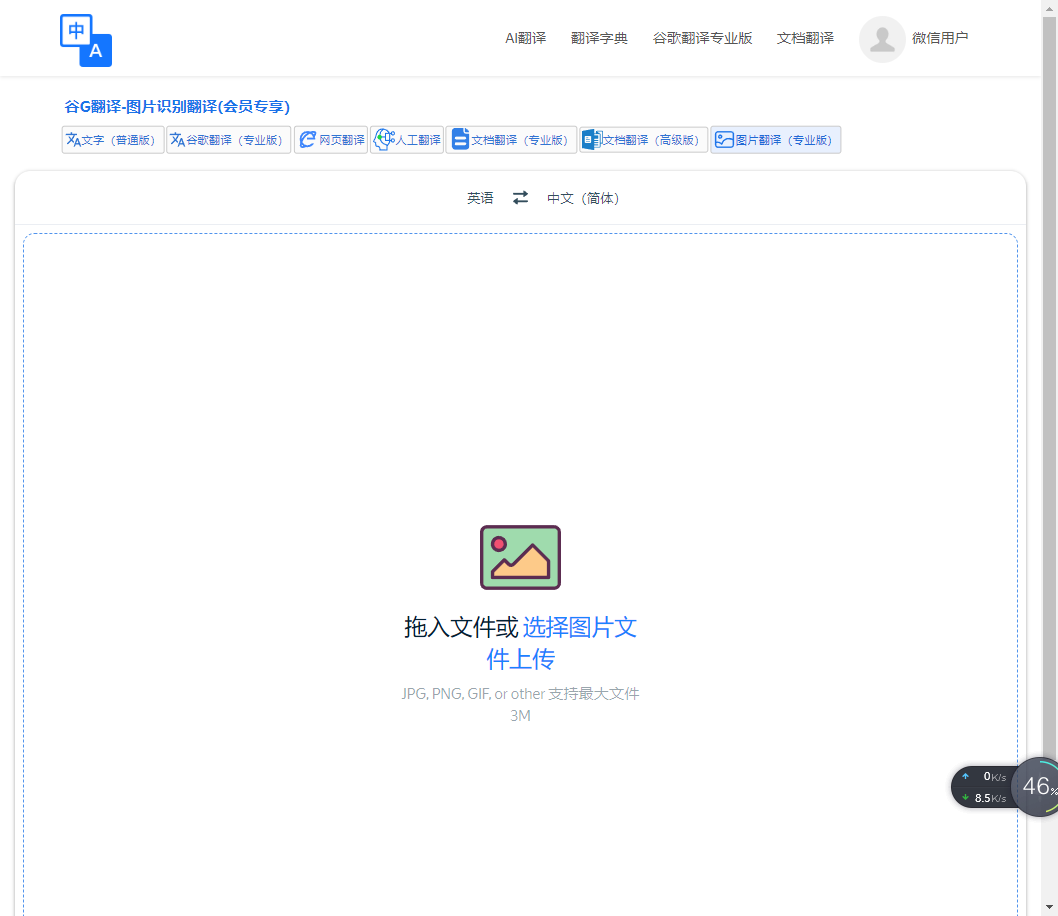Open the 英语 source language selector

click(480, 198)
